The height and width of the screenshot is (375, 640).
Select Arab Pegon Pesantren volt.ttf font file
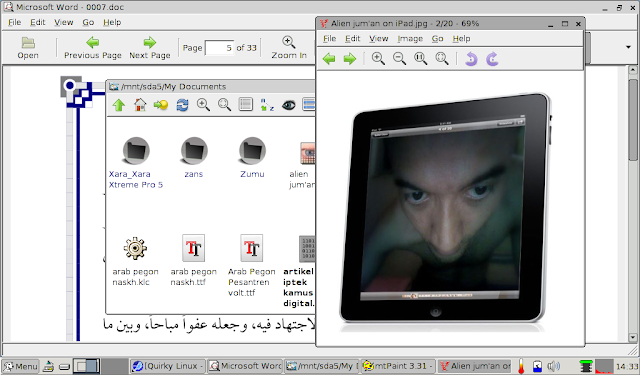(251, 265)
